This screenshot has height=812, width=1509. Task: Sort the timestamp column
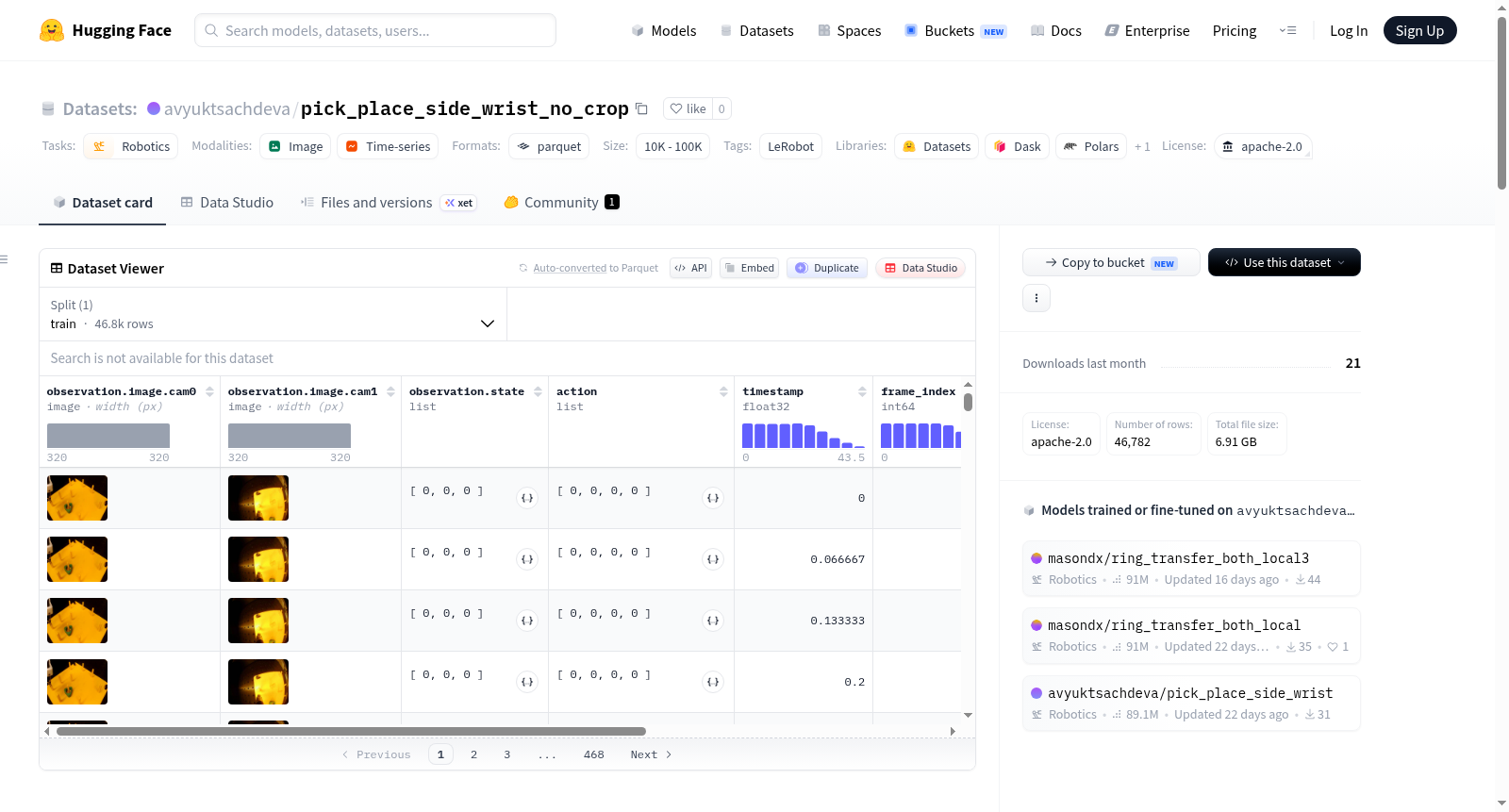(862, 391)
